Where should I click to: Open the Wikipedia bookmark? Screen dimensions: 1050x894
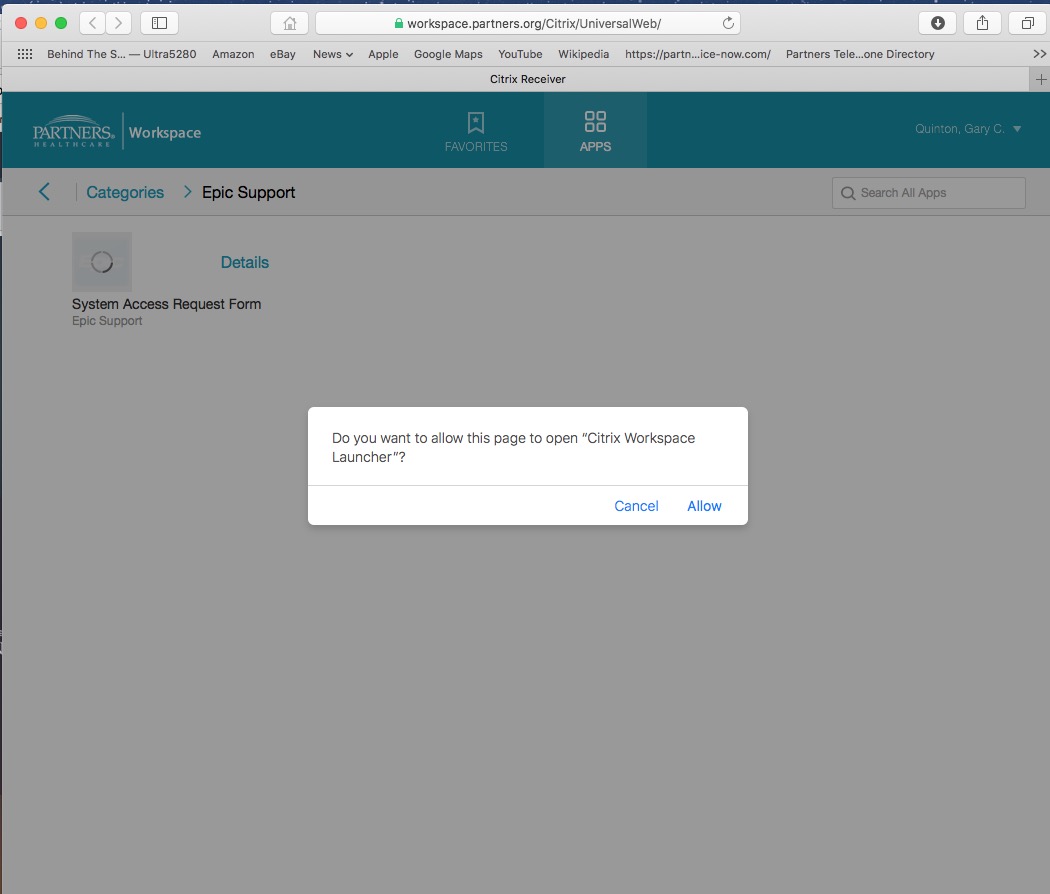[x=583, y=54]
